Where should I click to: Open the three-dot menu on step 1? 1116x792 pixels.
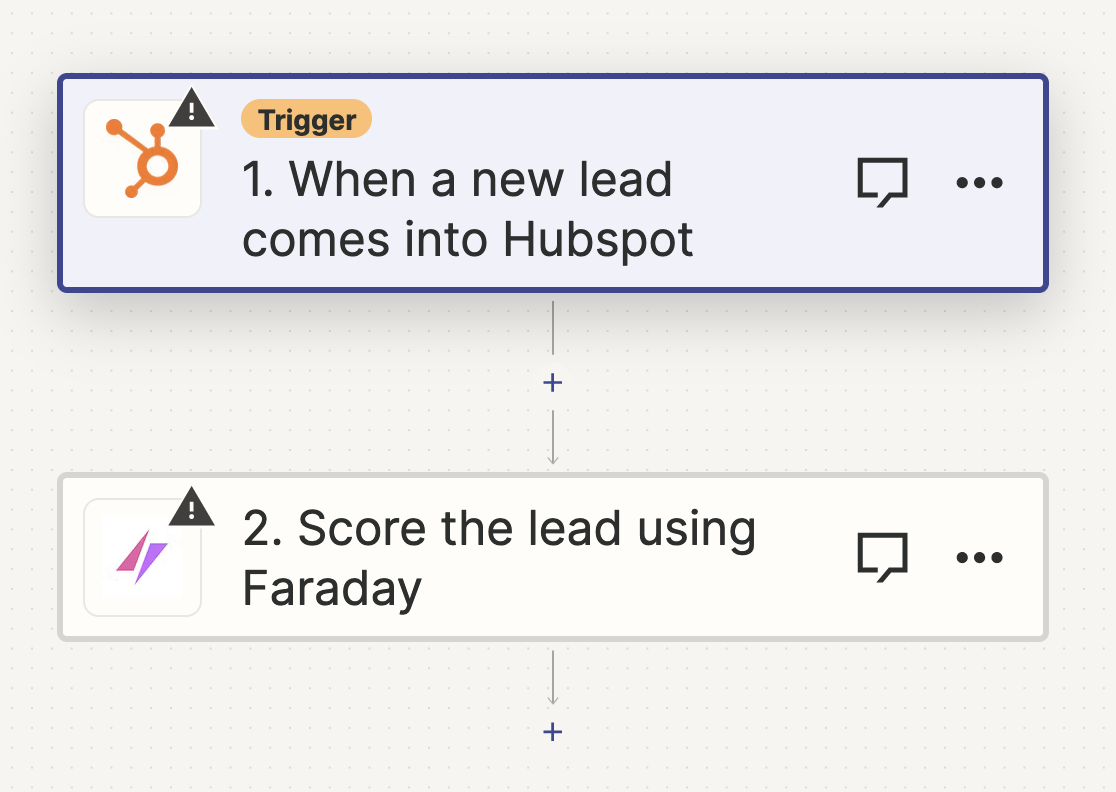[x=978, y=181]
